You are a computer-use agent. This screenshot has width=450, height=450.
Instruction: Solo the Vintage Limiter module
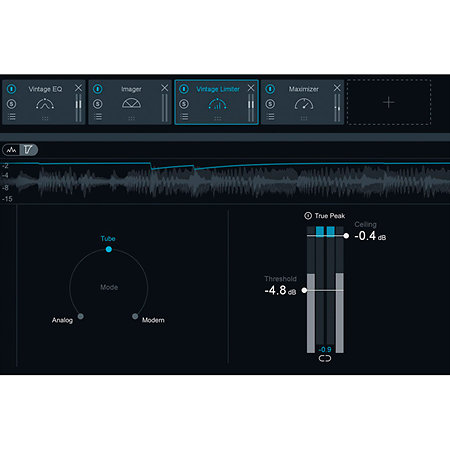[x=184, y=104]
